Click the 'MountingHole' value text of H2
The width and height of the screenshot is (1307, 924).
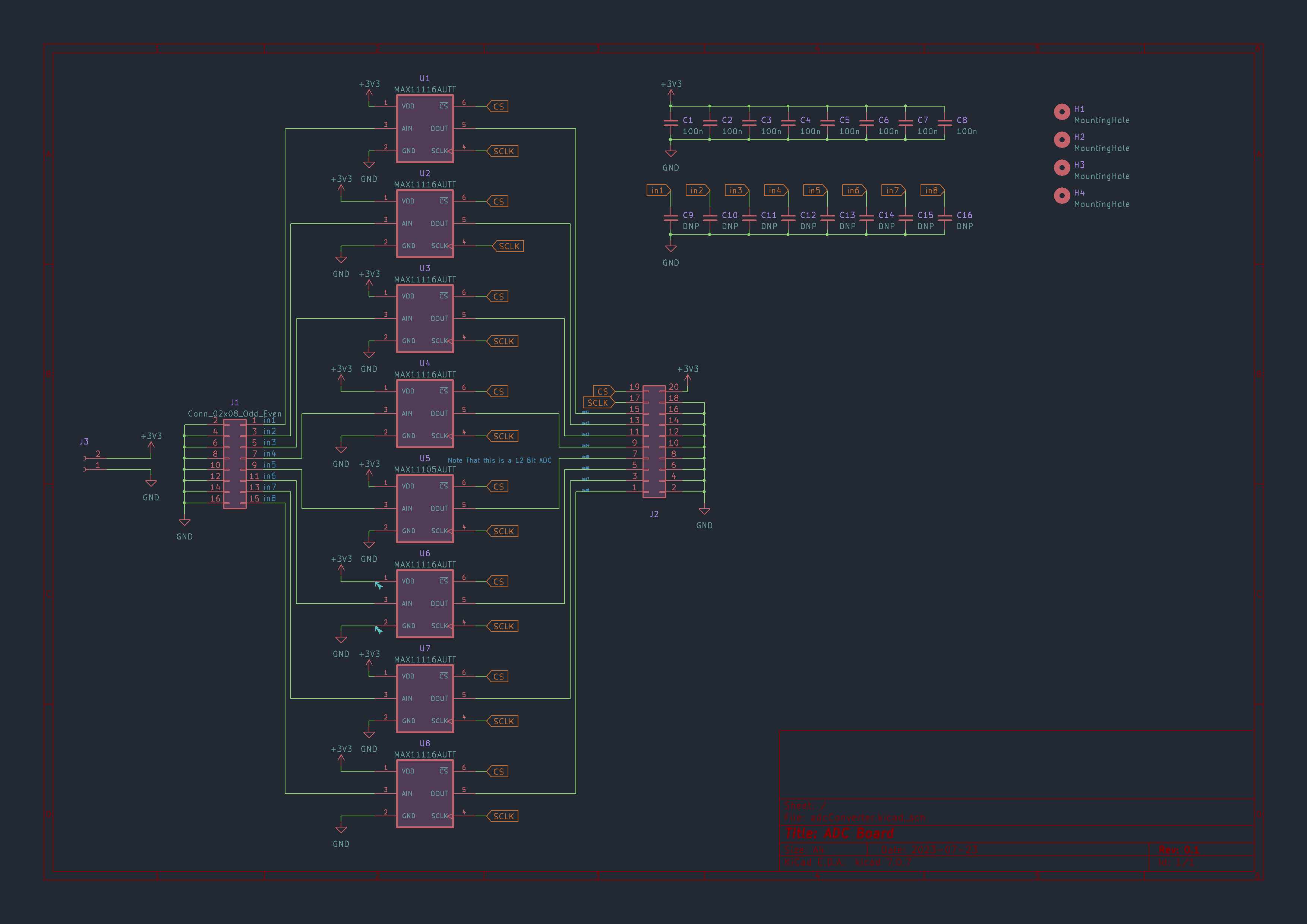(x=1102, y=148)
